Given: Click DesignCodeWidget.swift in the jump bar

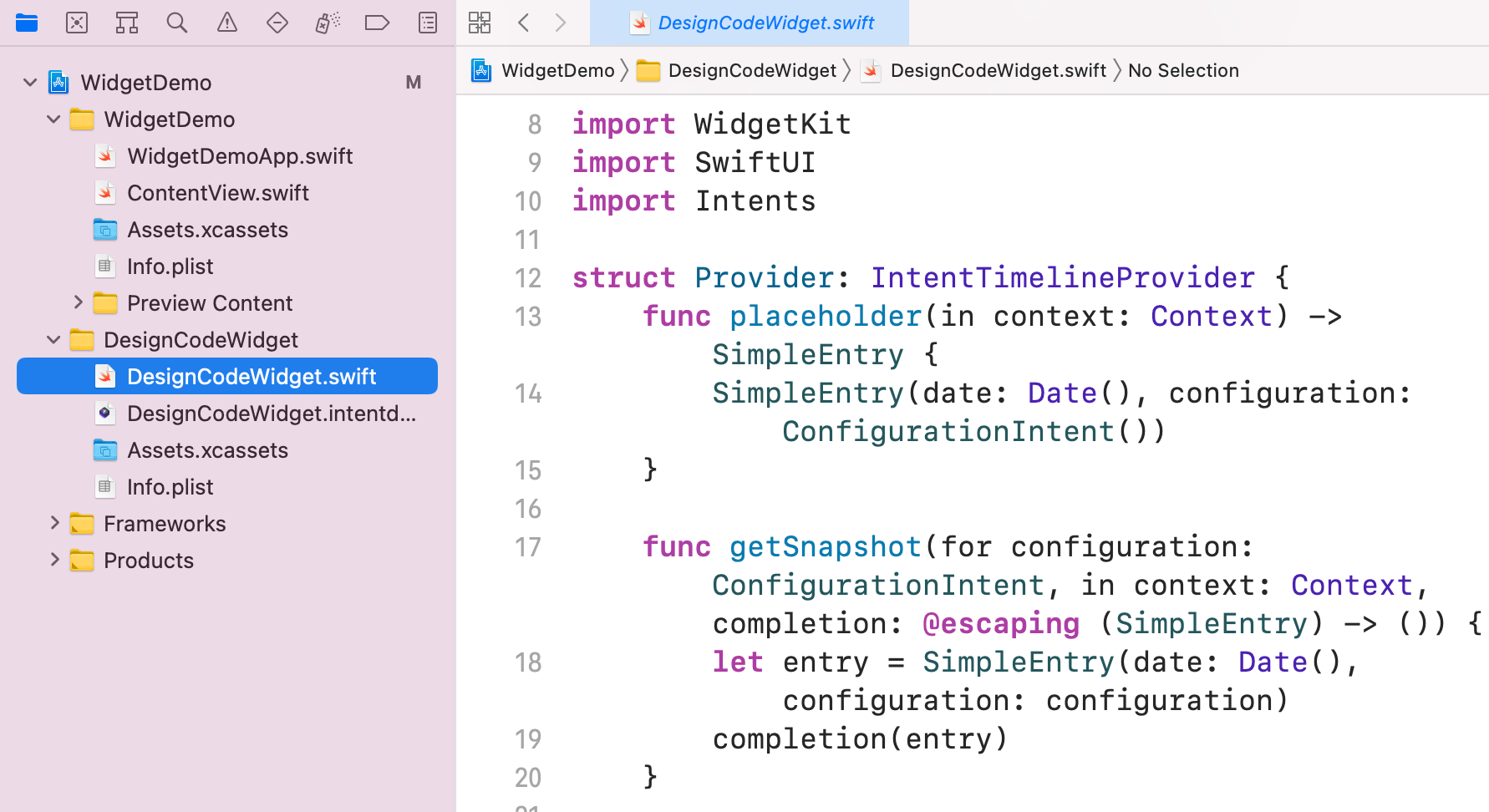Looking at the screenshot, I should pos(999,70).
